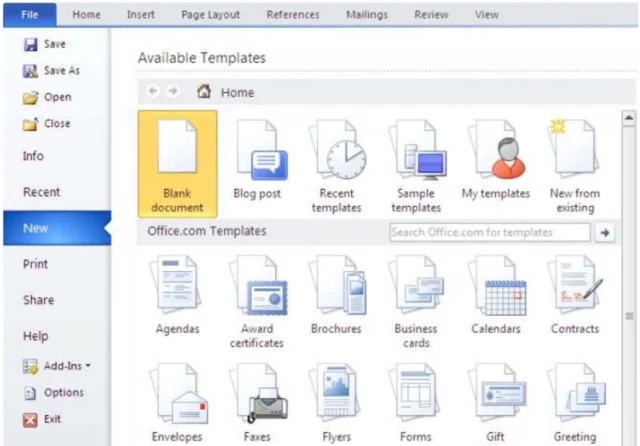Select New from existing

point(575,166)
